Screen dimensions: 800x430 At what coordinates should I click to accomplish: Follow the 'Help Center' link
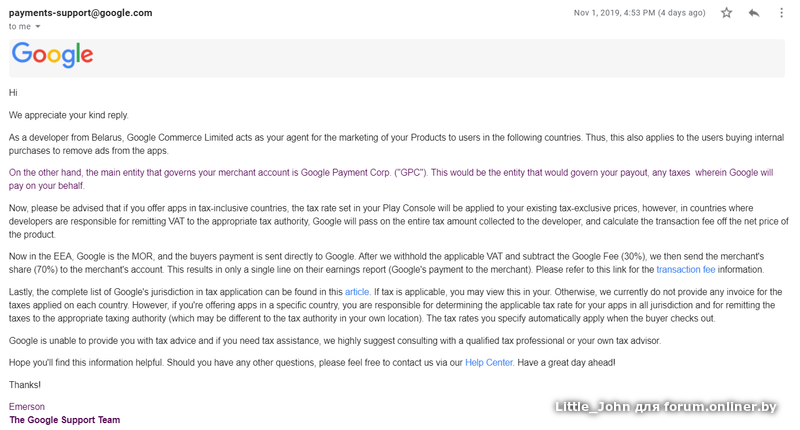489,362
